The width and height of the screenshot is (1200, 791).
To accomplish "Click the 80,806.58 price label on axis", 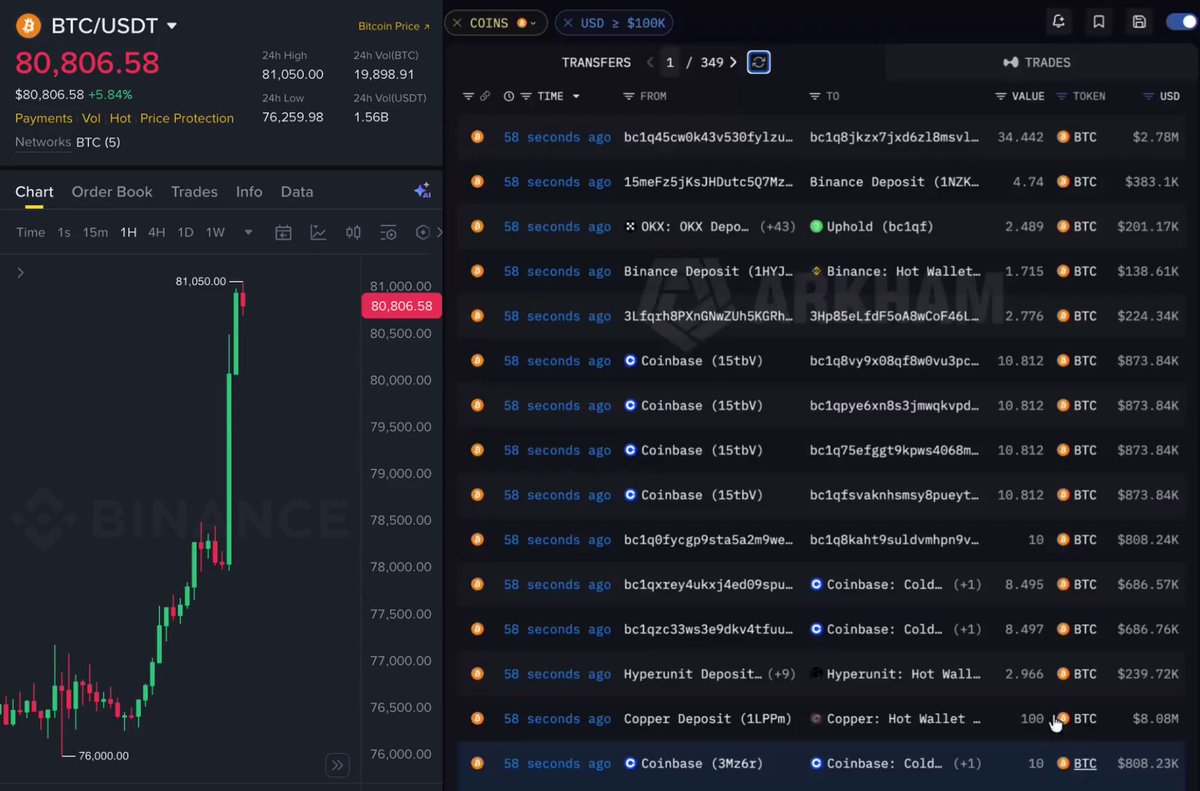I will 401,306.
